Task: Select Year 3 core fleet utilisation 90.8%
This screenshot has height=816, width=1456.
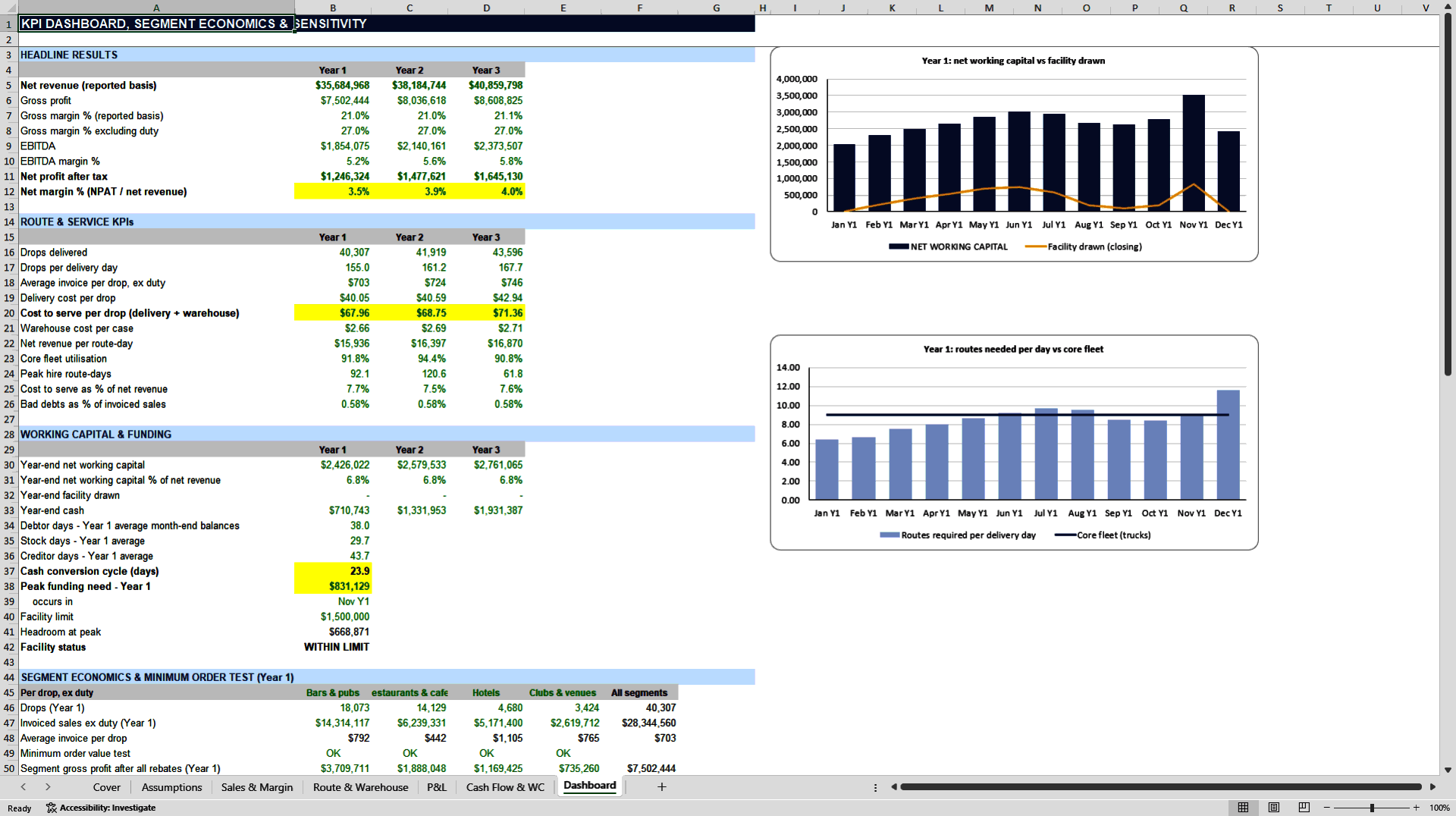Action: (487, 358)
